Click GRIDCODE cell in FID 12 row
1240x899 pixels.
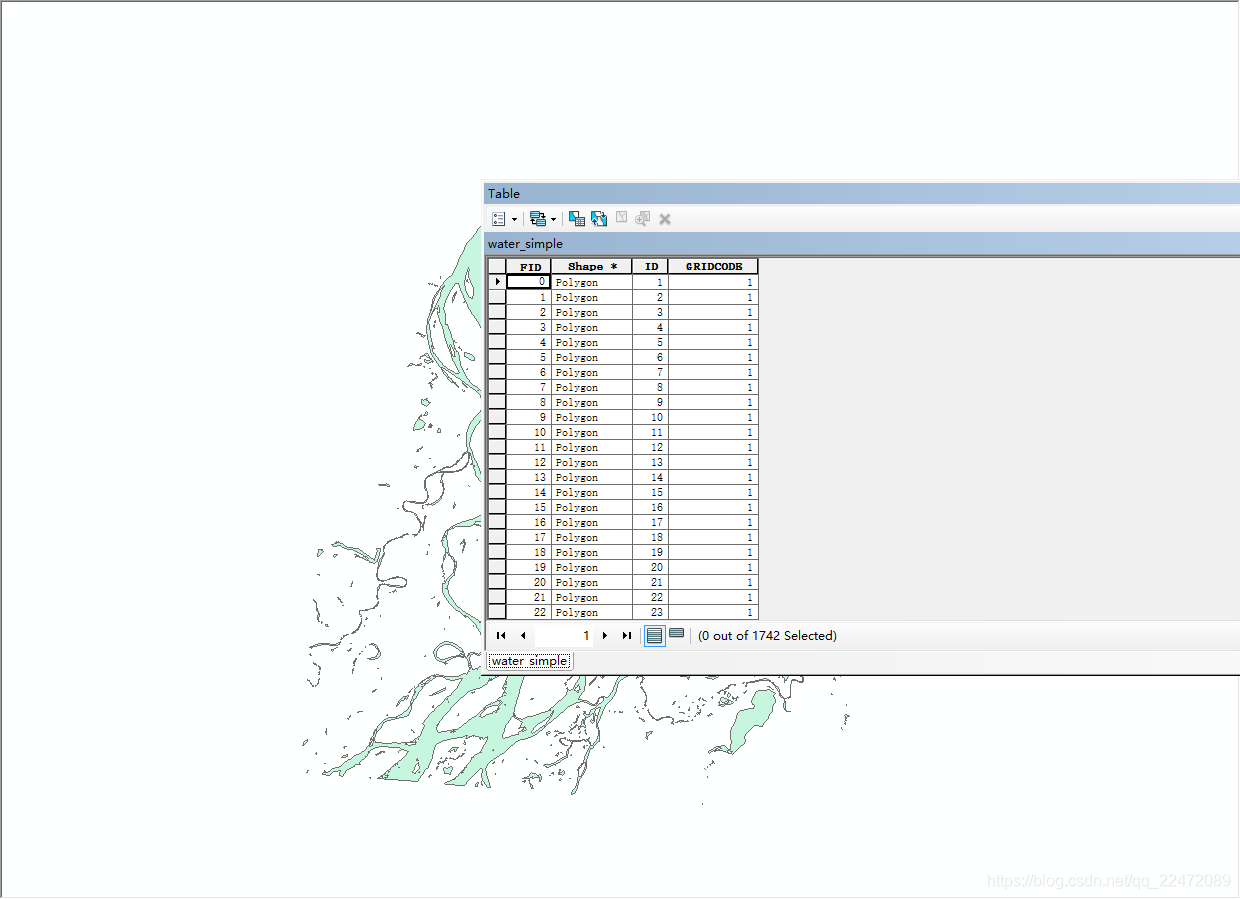(714, 462)
